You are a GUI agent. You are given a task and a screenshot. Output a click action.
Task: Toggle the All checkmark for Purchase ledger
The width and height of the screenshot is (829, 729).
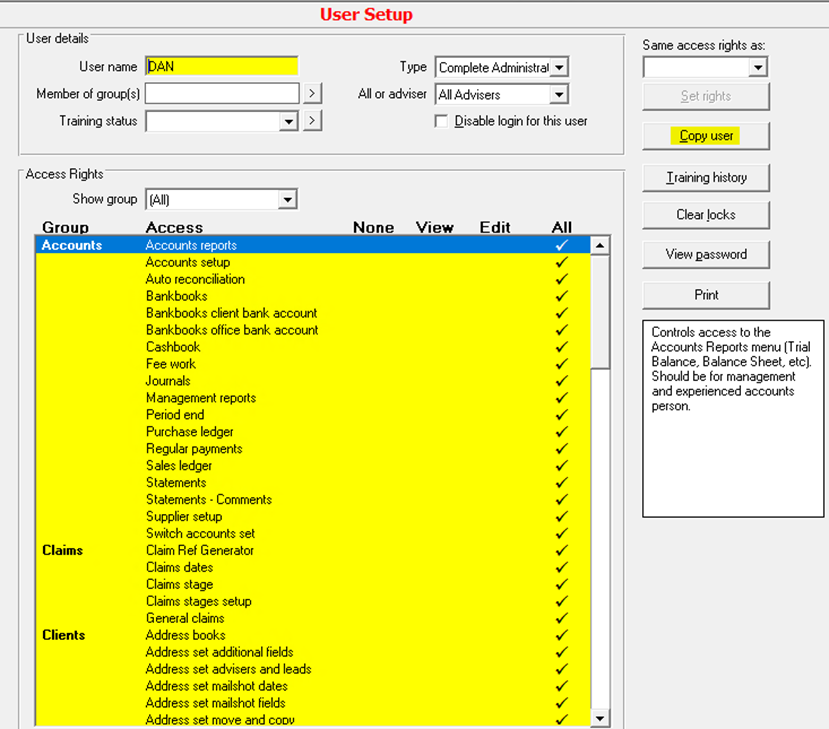click(x=561, y=431)
